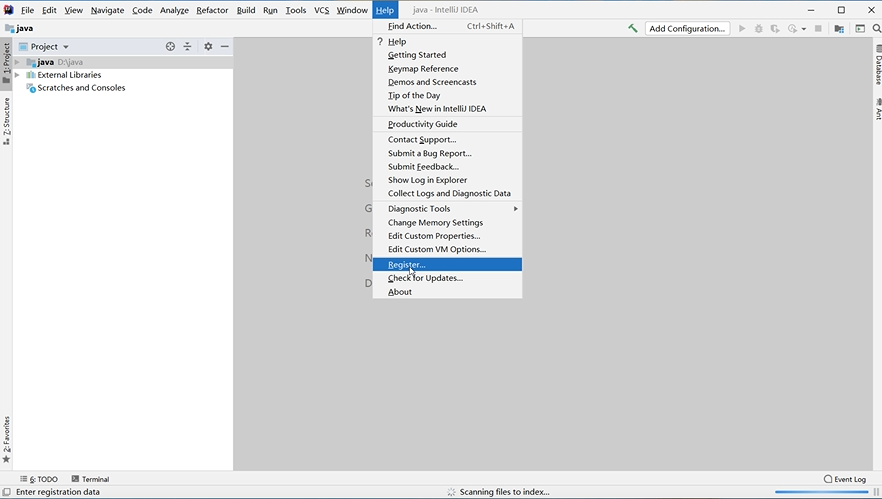Open the Terminal tool window
Screen dimensions: 882x499
point(91,479)
